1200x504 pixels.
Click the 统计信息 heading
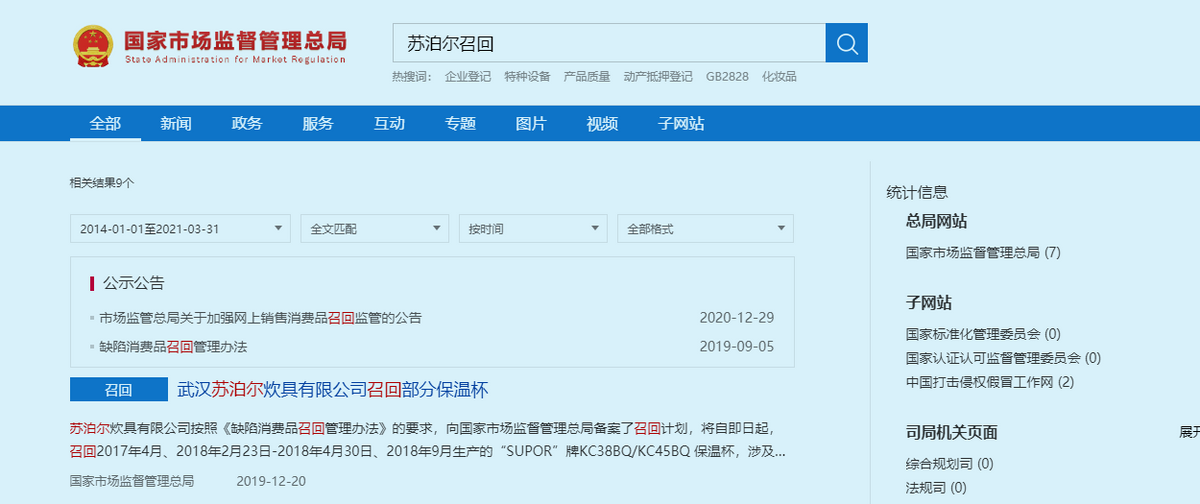[x=917, y=193]
